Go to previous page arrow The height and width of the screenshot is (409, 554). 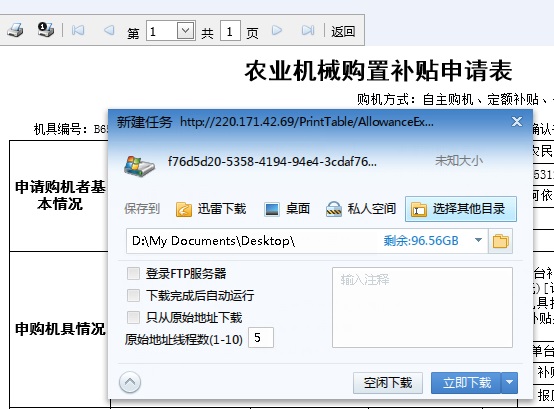(x=109, y=30)
